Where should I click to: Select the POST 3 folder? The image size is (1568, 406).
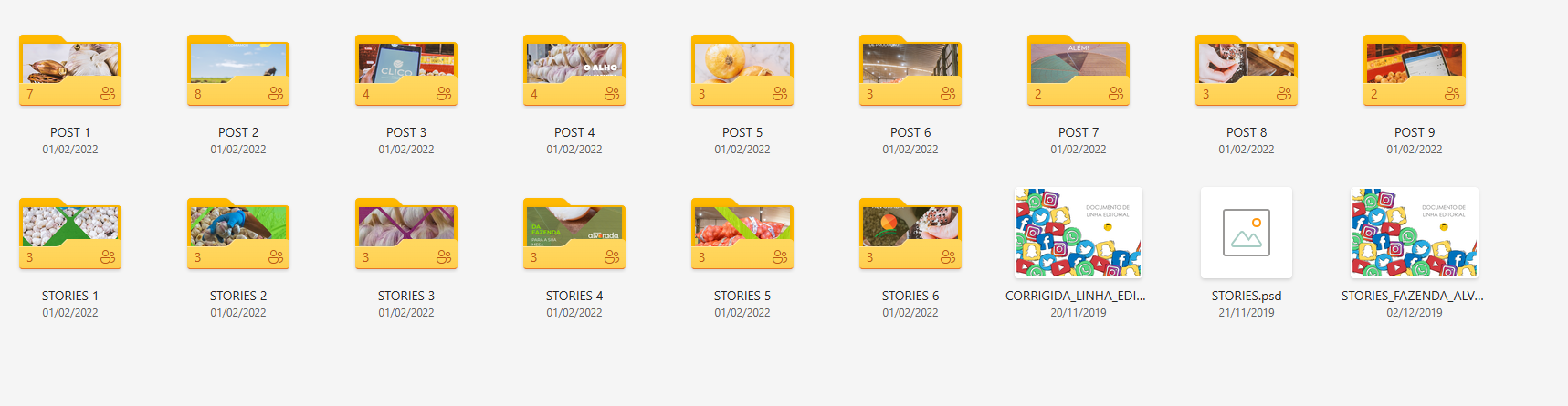click(x=406, y=70)
